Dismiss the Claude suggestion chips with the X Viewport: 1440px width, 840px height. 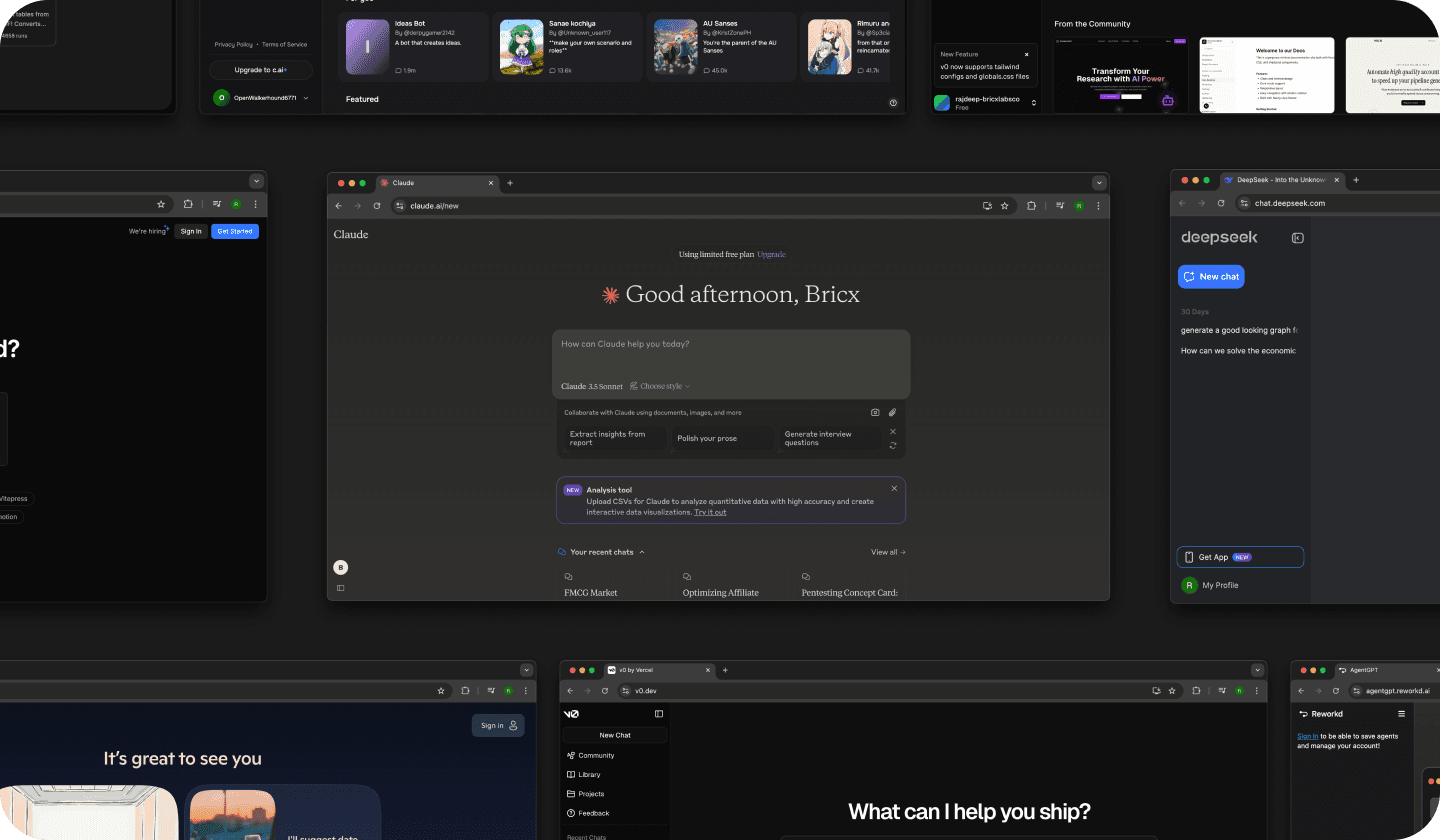(893, 431)
